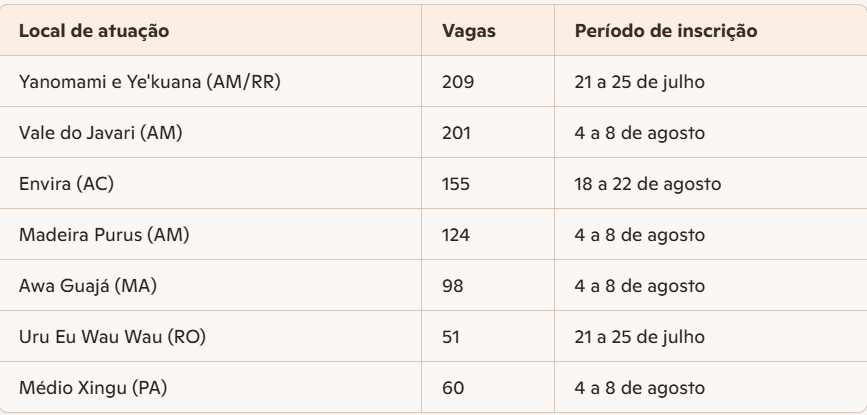Select the 209 vacancies cell
The image size is (867, 415).
click(x=455, y=82)
